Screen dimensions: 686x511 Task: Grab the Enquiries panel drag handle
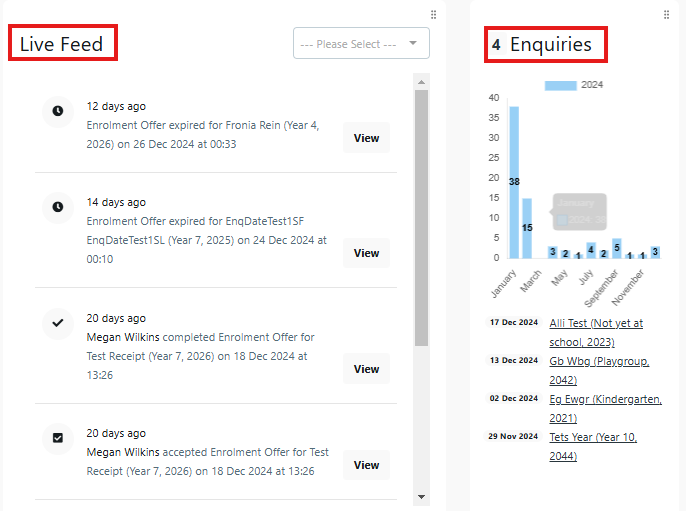(x=667, y=14)
